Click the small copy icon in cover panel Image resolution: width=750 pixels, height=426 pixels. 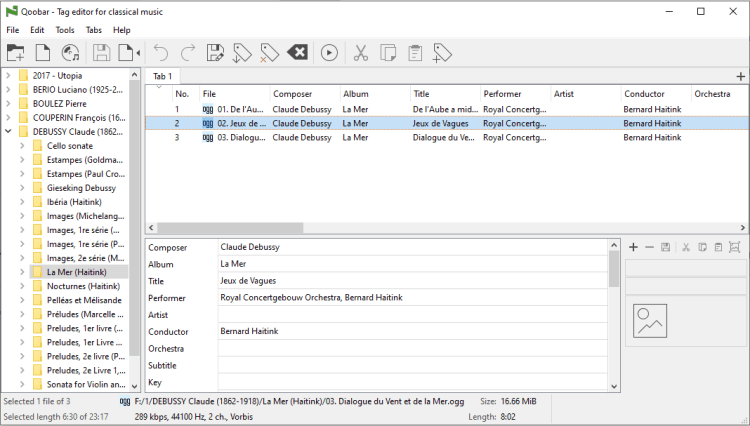(702, 247)
